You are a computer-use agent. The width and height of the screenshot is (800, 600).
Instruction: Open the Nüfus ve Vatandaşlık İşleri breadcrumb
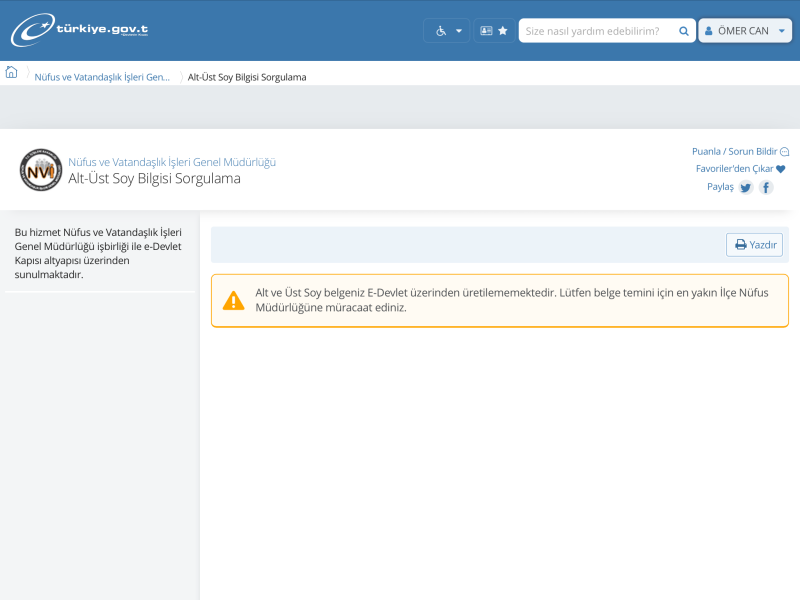(102, 77)
